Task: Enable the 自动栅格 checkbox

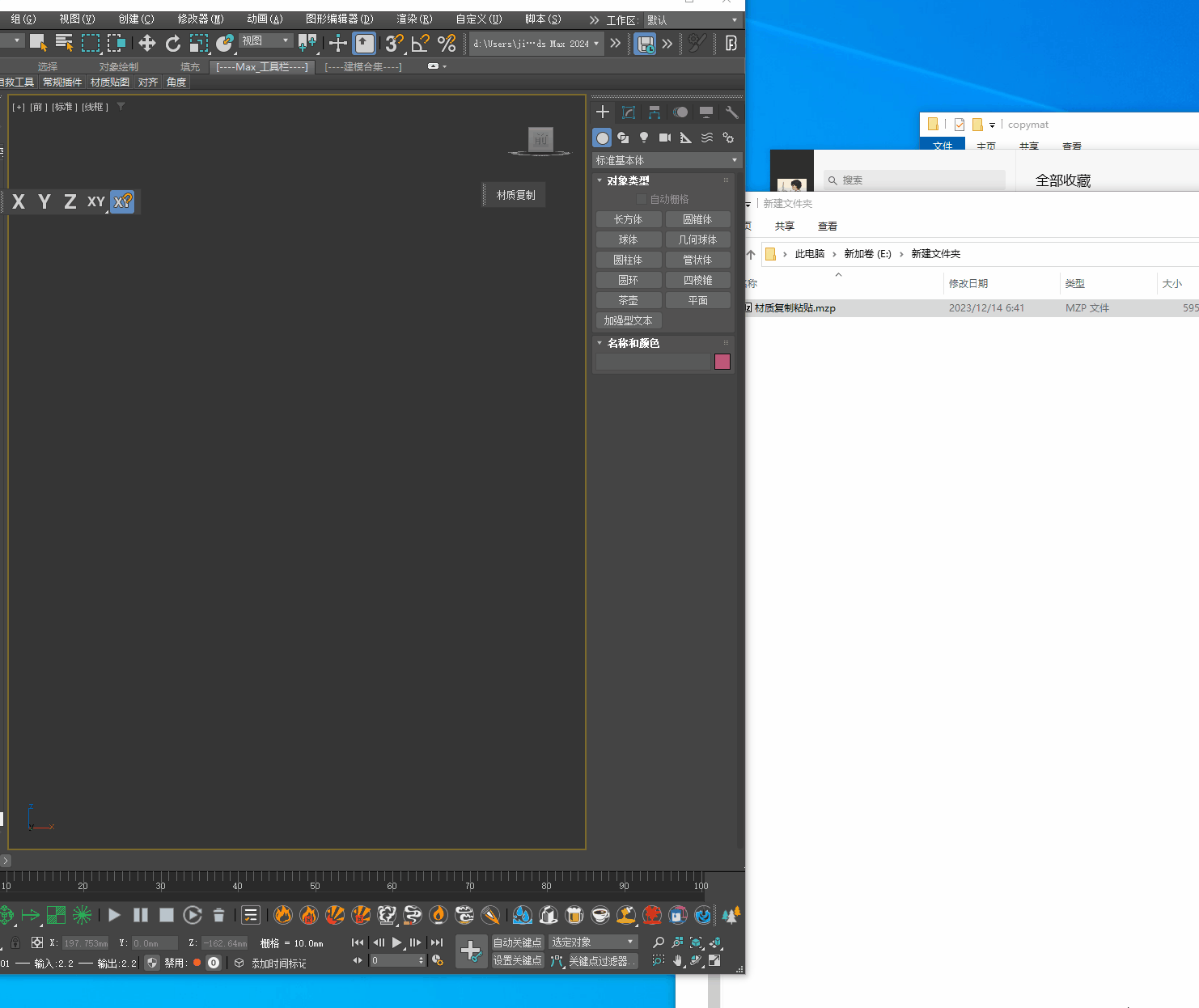Action: click(642, 199)
